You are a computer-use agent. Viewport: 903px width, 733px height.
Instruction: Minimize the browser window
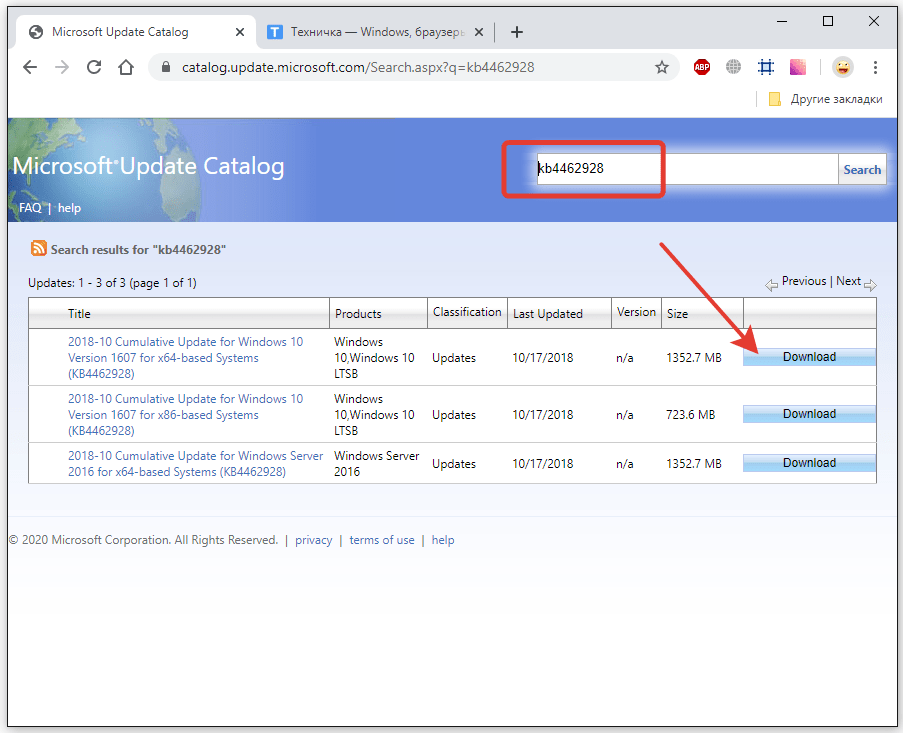[781, 21]
